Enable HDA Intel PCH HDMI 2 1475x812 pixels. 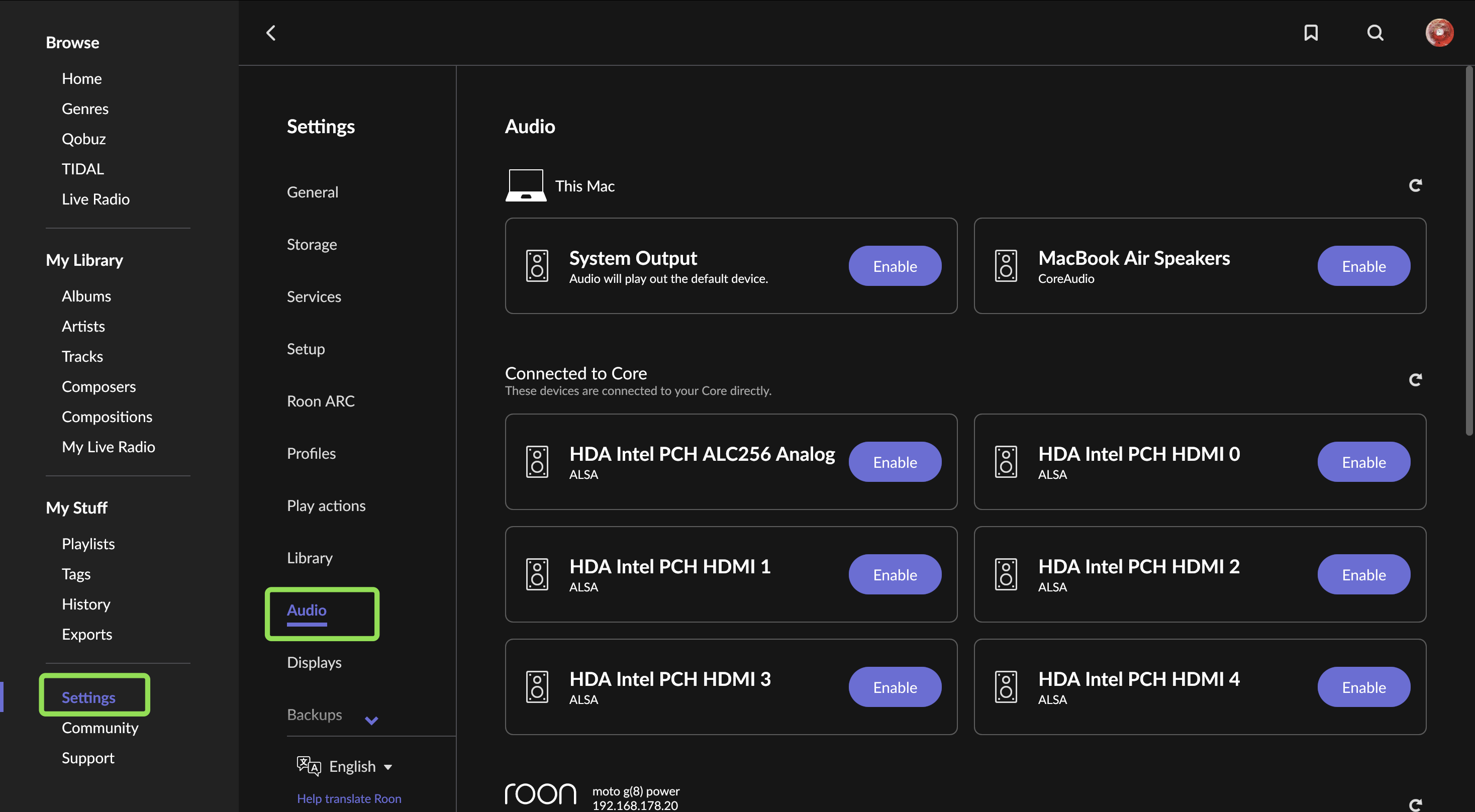[x=1363, y=574]
